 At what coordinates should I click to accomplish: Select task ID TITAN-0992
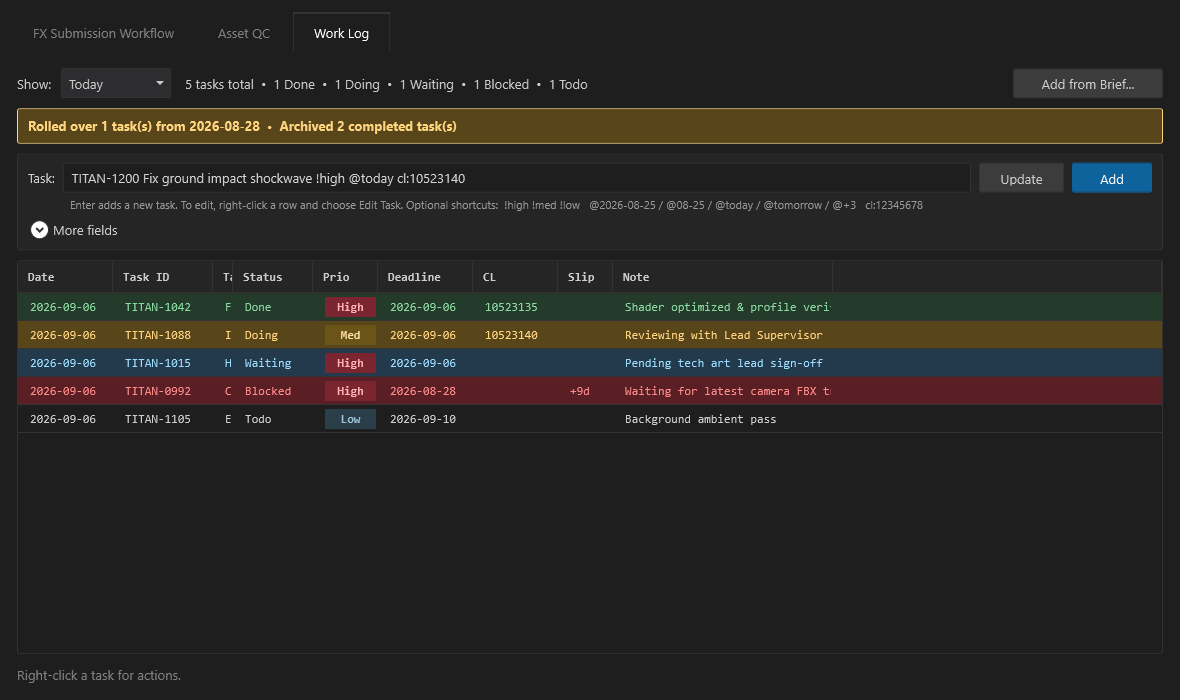click(x=157, y=391)
